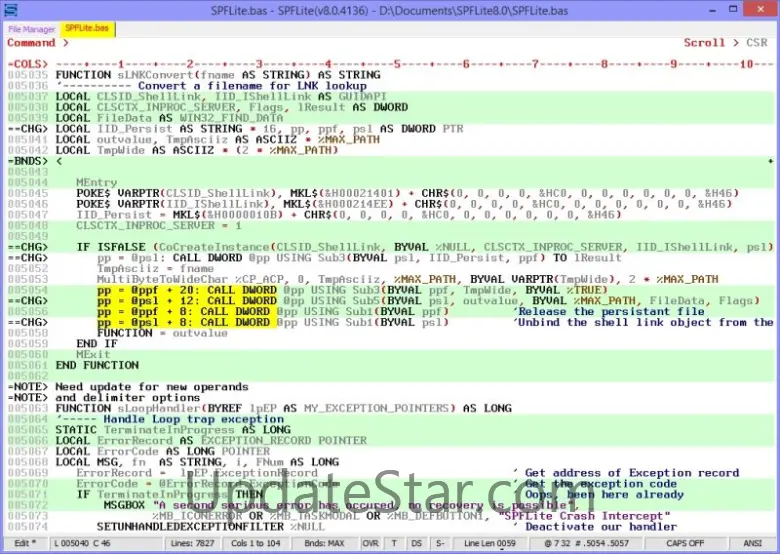Click the 'LOCAL ErrorCode AS LONG POINTER' line

click(x=163, y=452)
